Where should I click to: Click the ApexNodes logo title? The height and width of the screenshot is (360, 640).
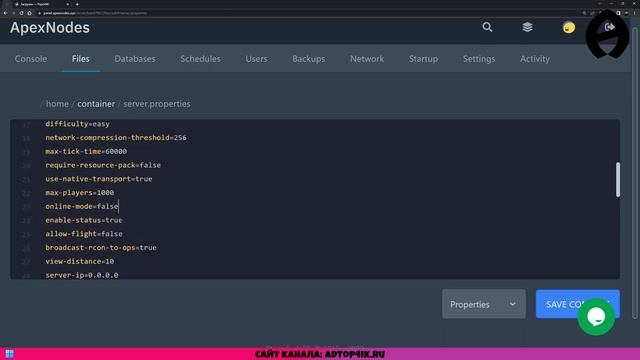click(x=50, y=28)
